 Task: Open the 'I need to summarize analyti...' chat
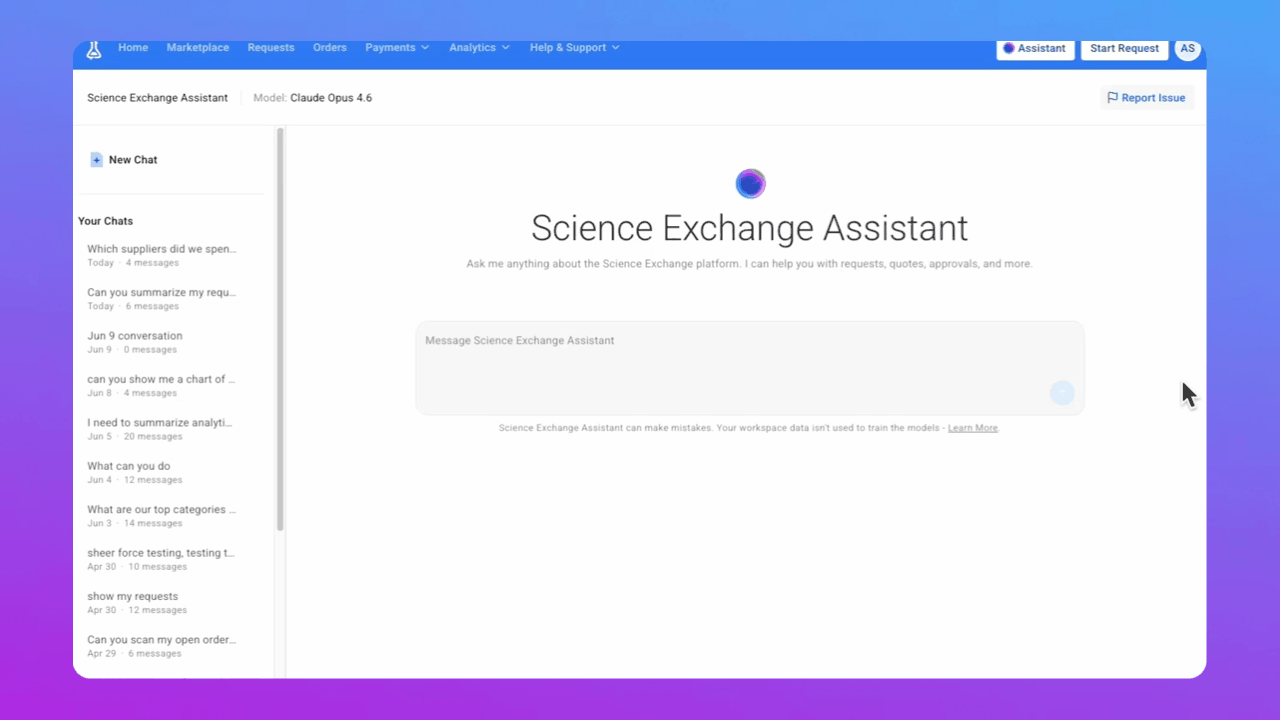tap(162, 429)
